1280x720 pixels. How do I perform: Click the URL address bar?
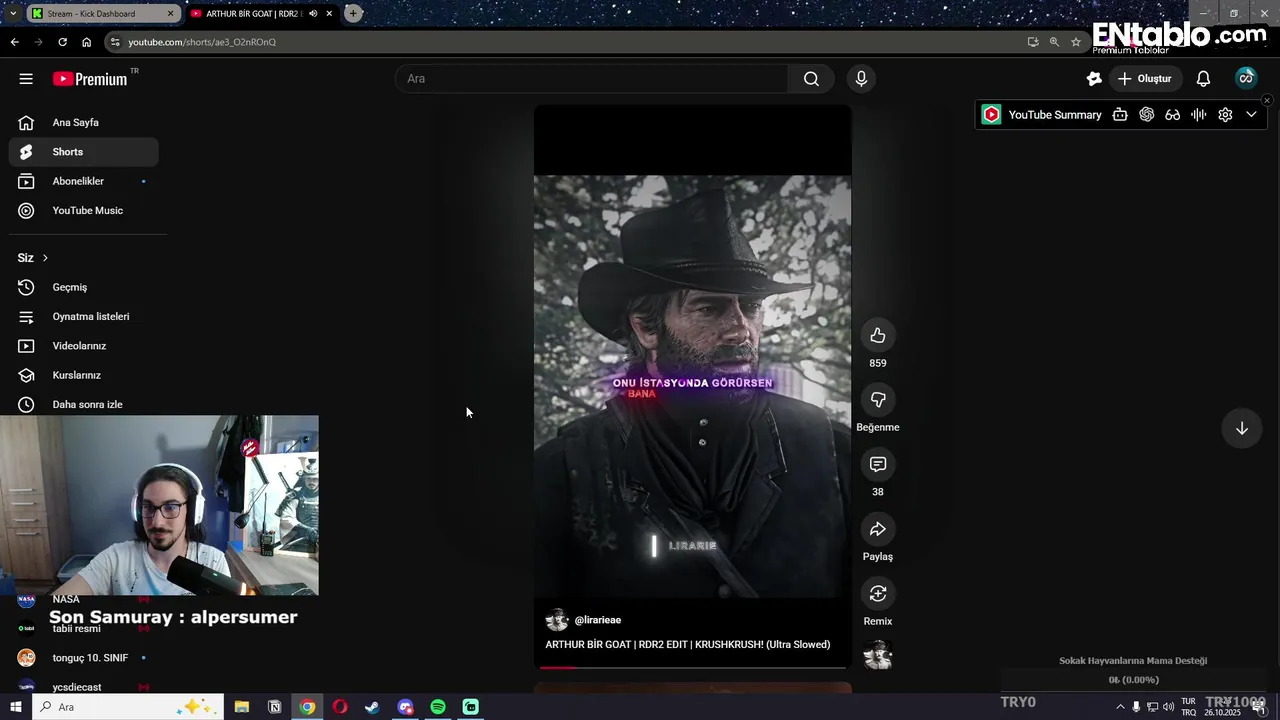(570, 42)
